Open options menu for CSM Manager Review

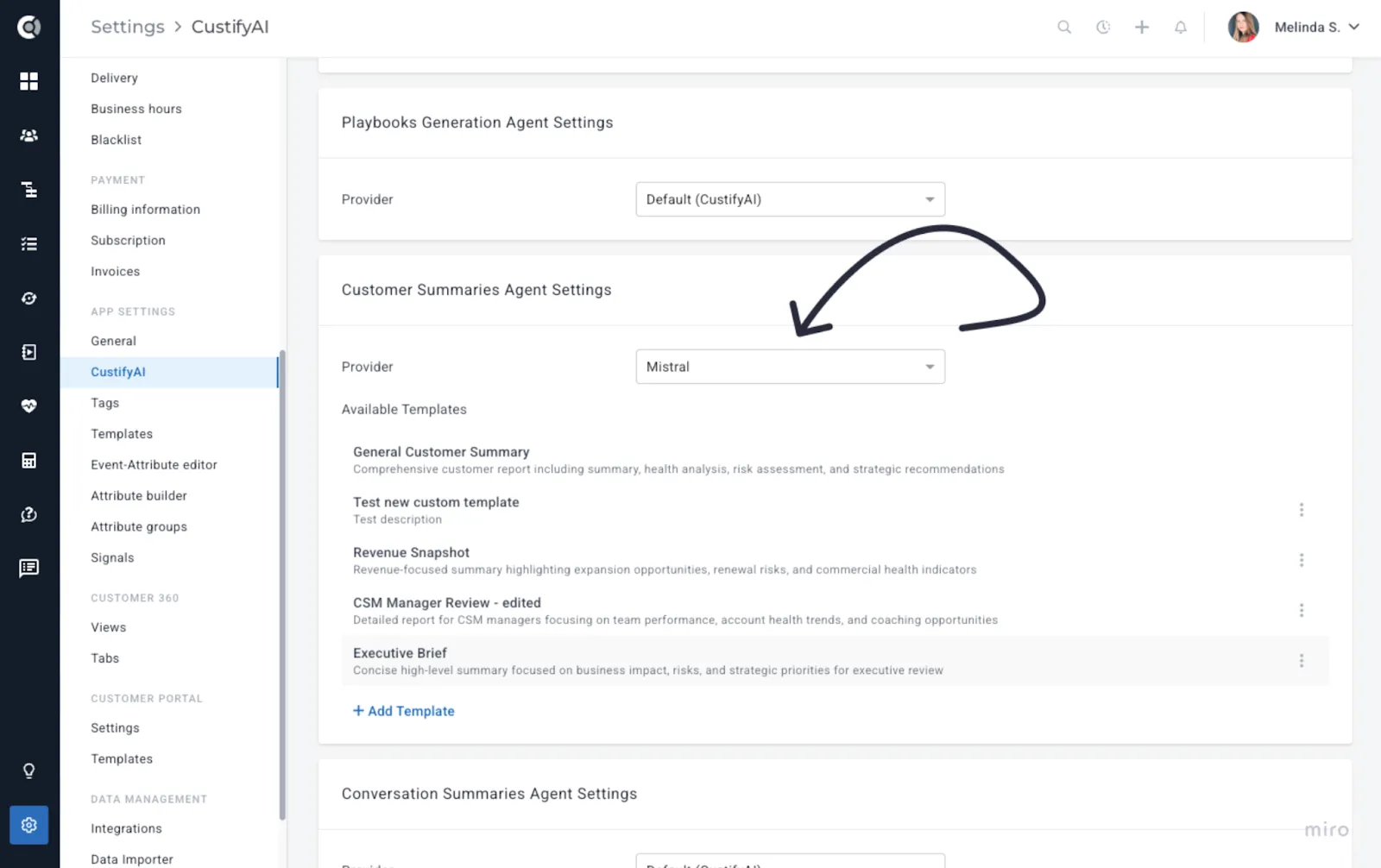(1302, 610)
